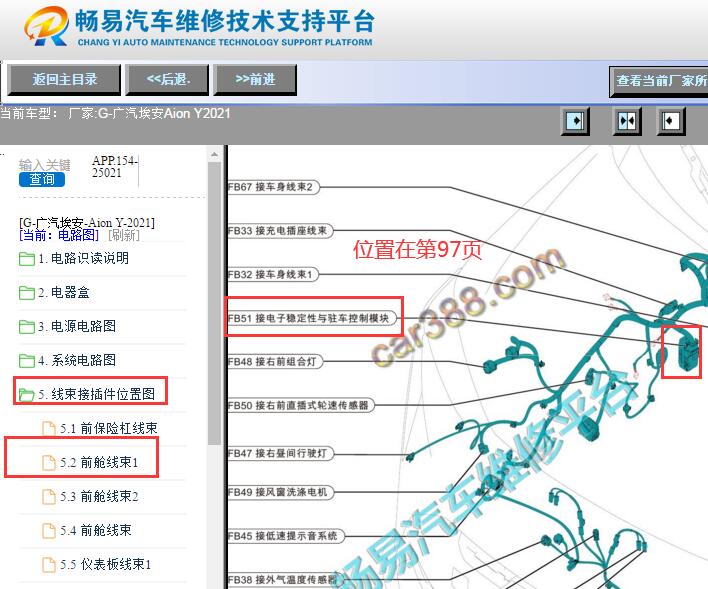Click the page icon beside 5.5 仪表板线束1
708x589 pixels.
[x=49, y=565]
